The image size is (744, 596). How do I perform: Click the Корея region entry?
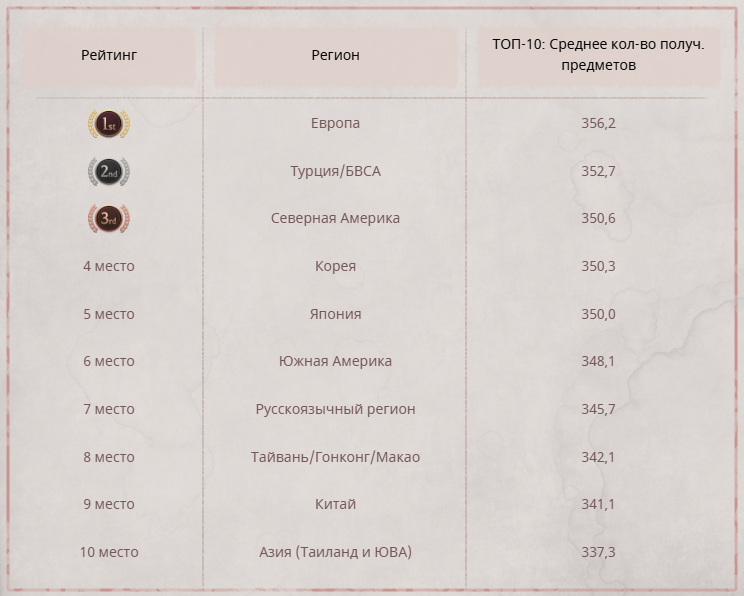pyautogui.click(x=335, y=266)
